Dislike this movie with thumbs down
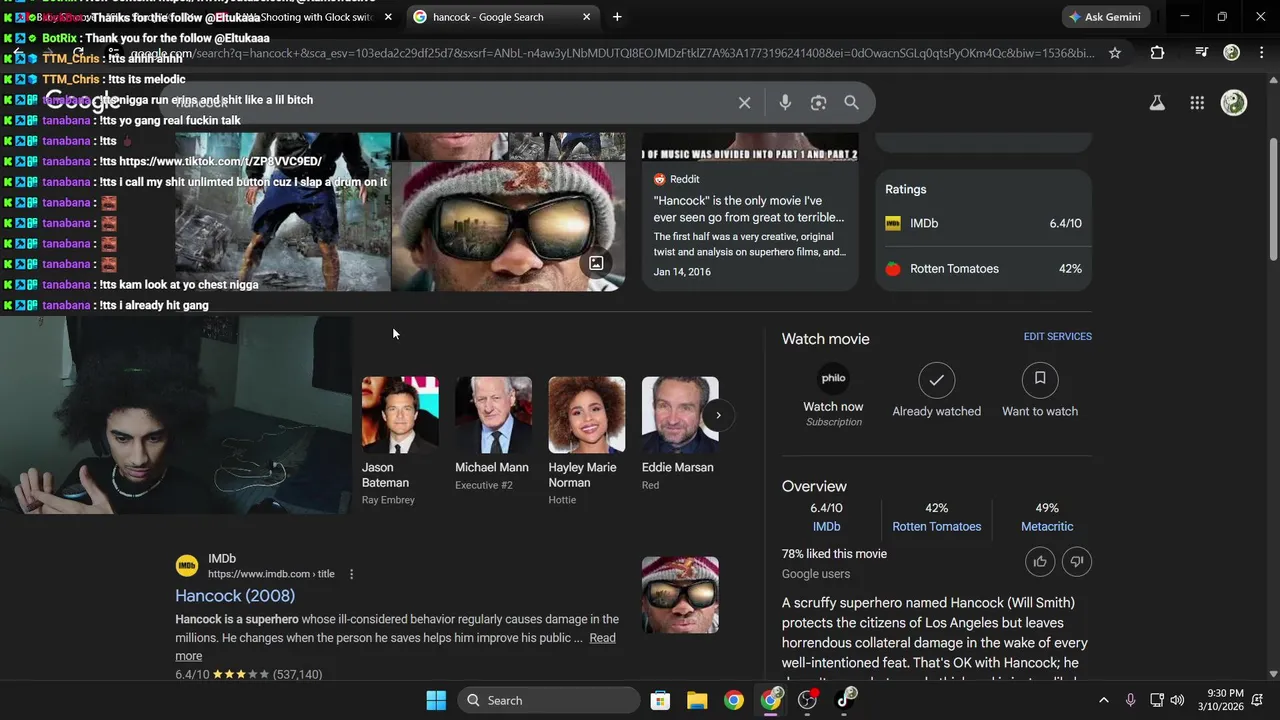This screenshot has width=1280, height=720. point(1077,562)
